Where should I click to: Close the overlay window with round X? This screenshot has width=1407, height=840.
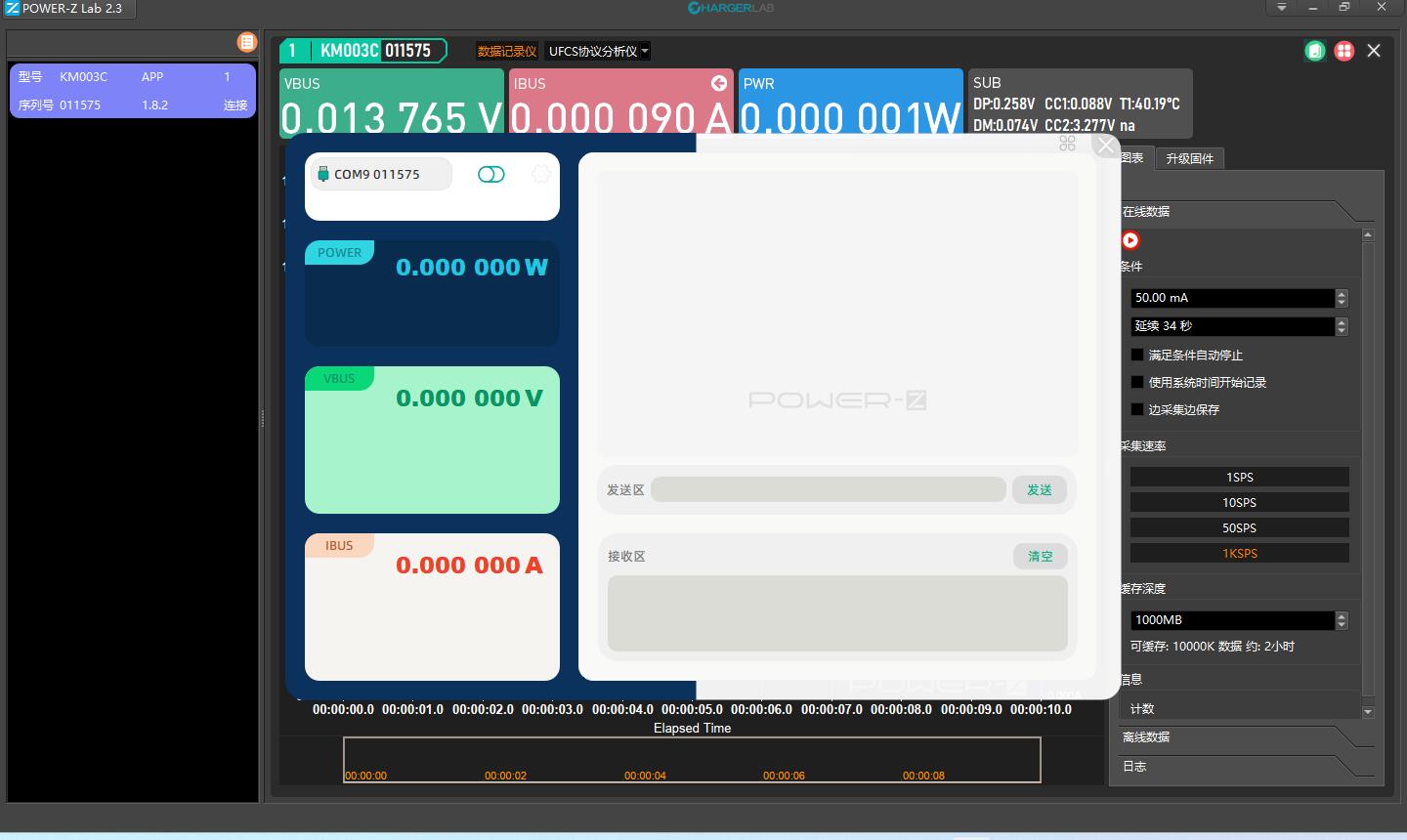coord(1106,146)
